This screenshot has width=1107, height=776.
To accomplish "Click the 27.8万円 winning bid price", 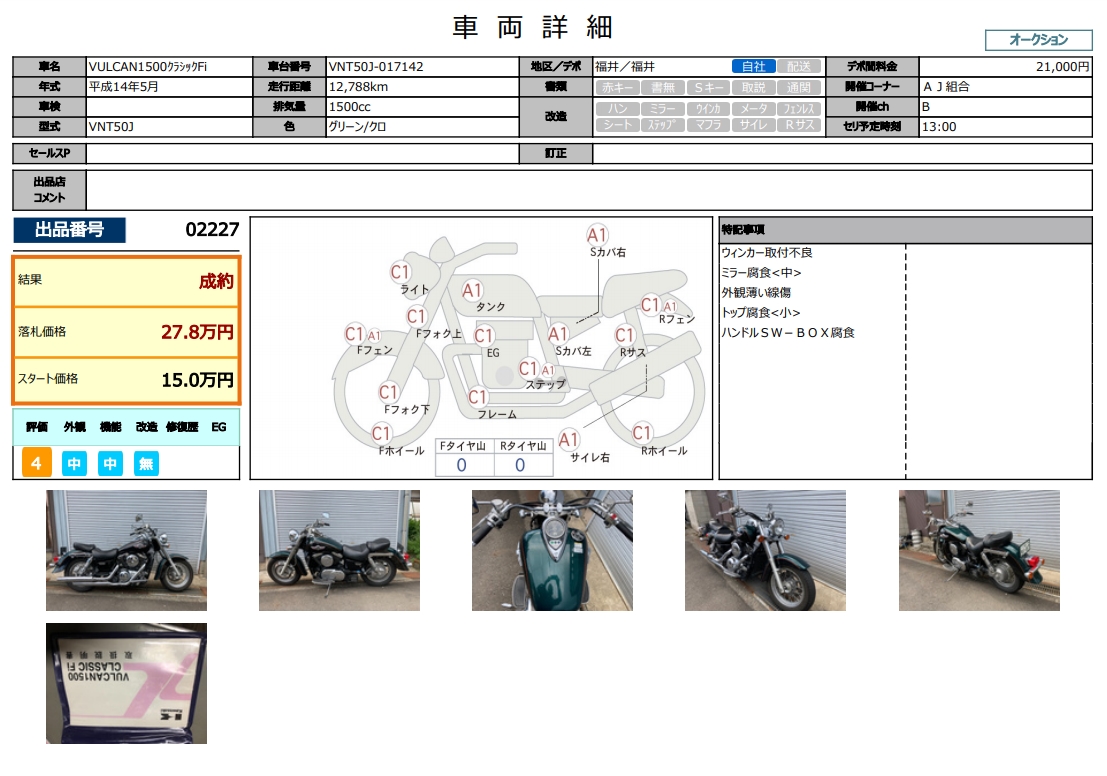I will [x=197, y=332].
